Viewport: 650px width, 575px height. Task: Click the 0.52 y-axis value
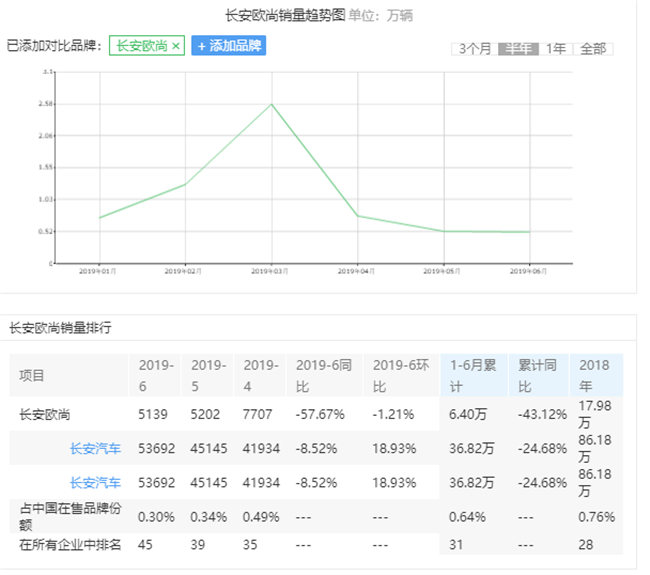click(x=46, y=231)
